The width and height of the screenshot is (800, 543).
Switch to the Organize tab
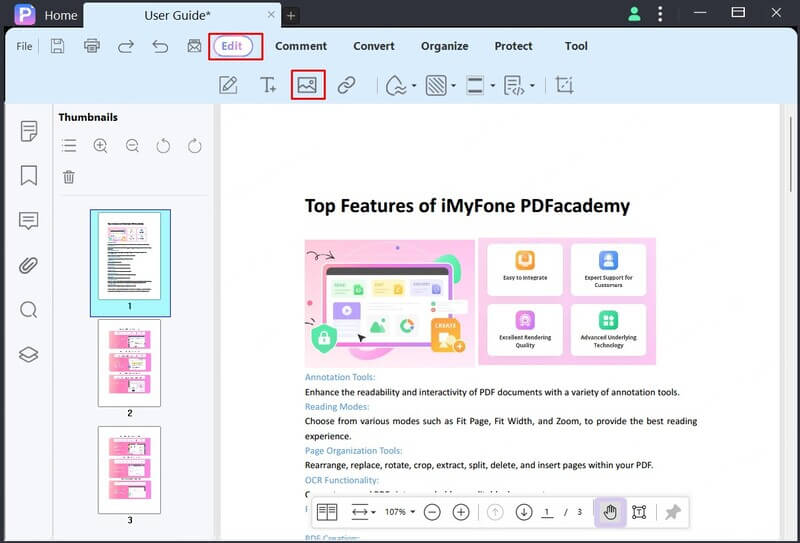tap(444, 46)
